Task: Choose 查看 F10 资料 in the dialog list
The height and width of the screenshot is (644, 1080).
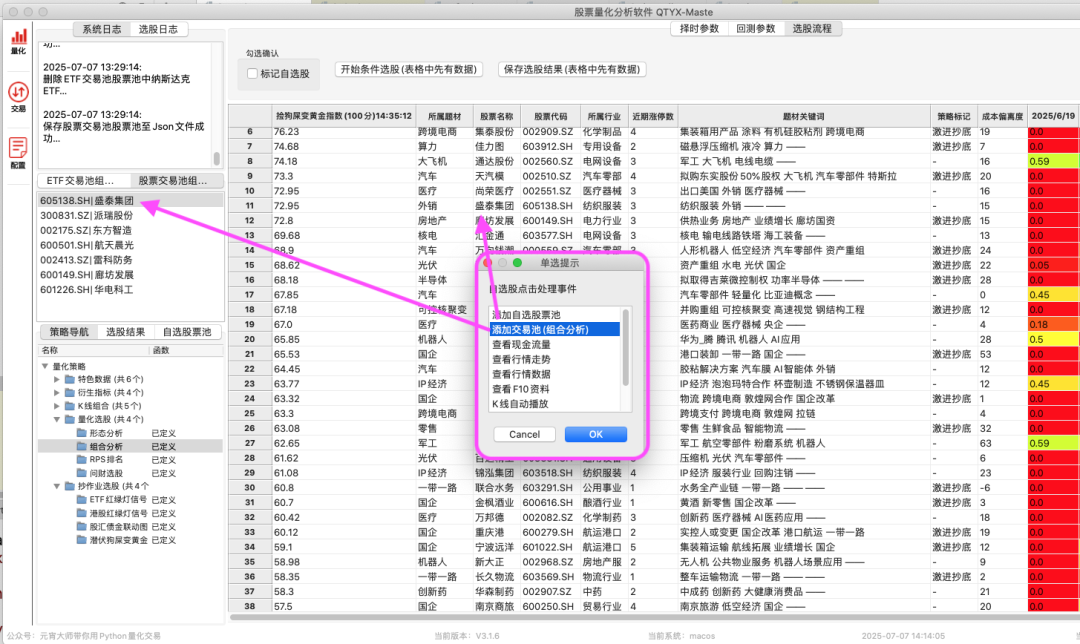Action: [x=555, y=389]
